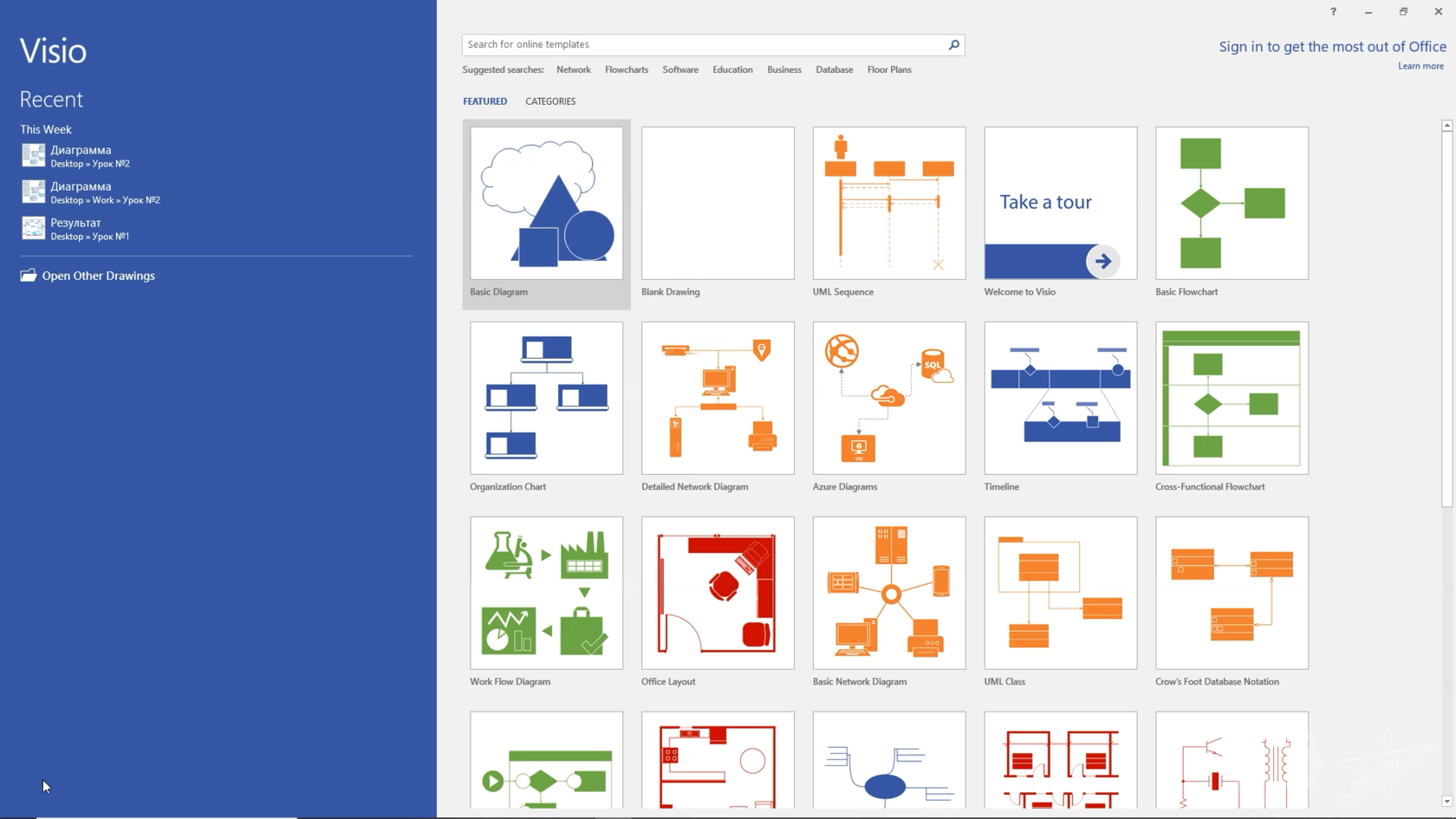
Task: Click the search magnifier icon
Action: click(x=954, y=44)
